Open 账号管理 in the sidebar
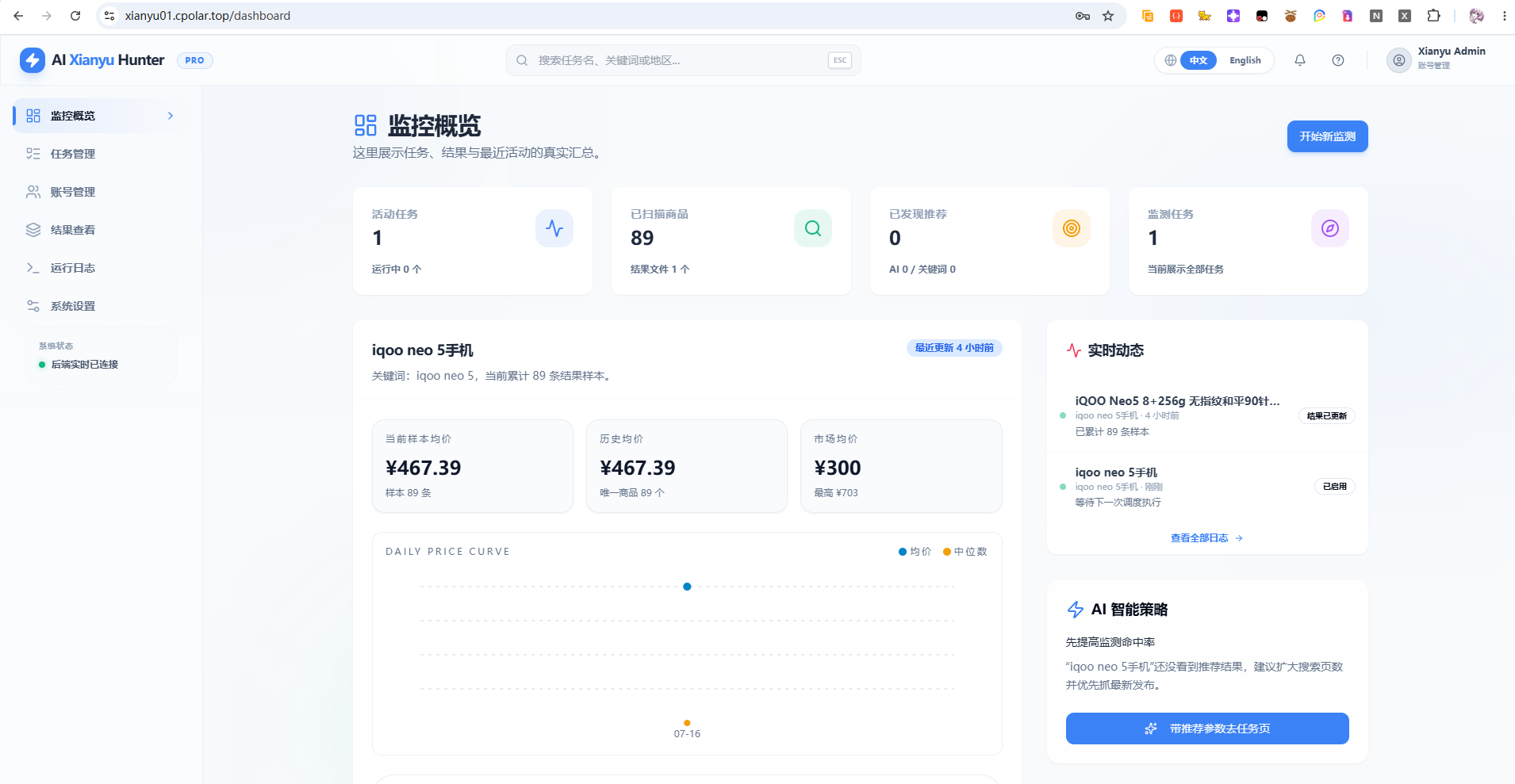1515x784 pixels. (x=94, y=192)
